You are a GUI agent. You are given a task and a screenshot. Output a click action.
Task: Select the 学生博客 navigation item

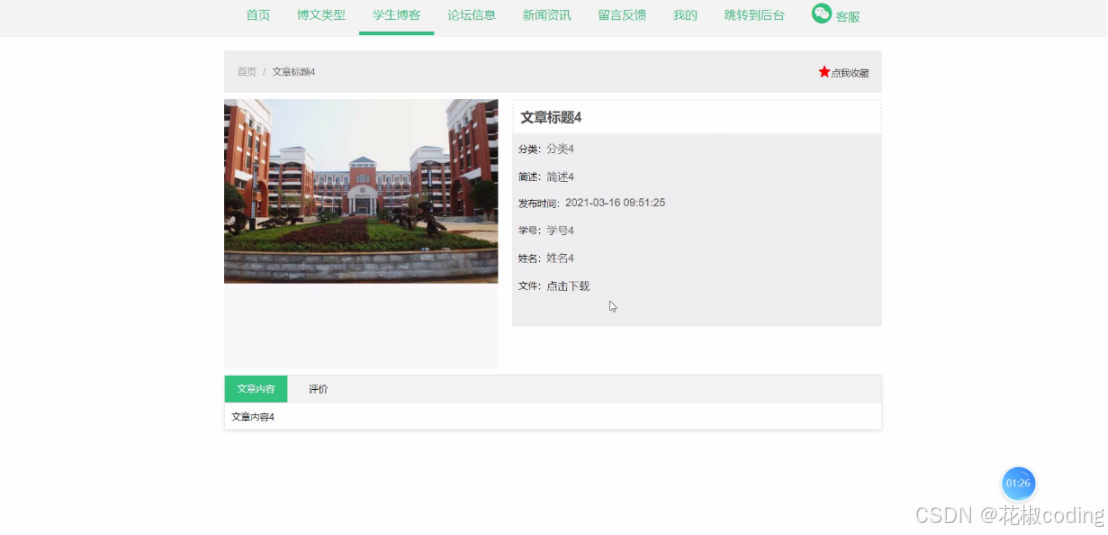click(396, 16)
